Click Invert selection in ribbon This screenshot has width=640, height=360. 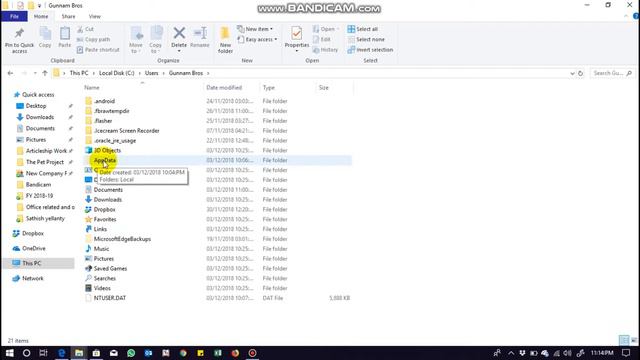(370, 49)
